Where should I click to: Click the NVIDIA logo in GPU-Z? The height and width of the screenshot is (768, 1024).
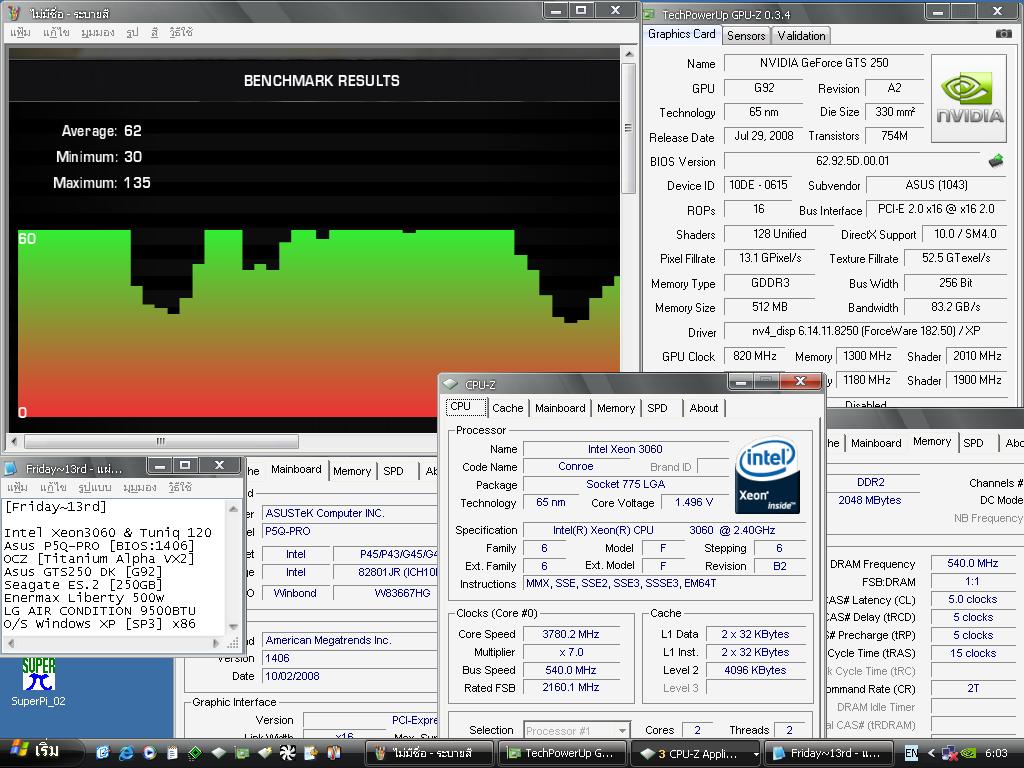[968, 98]
